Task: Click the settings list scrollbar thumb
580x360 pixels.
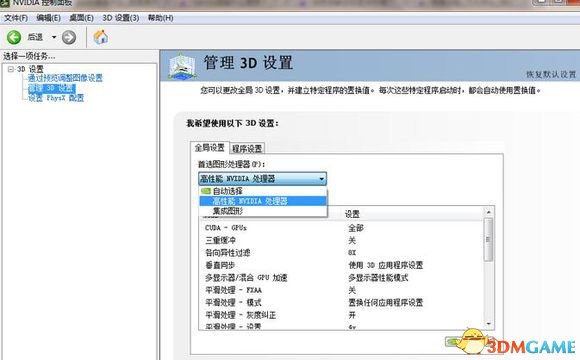Action: click(488, 239)
